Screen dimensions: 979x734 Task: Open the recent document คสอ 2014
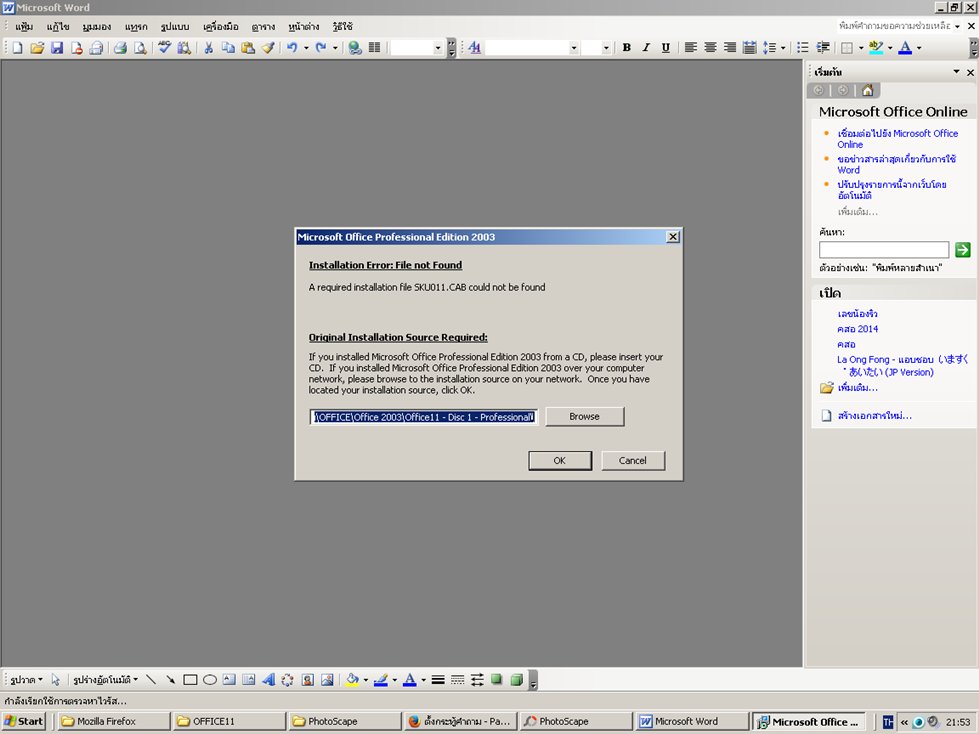coord(857,329)
